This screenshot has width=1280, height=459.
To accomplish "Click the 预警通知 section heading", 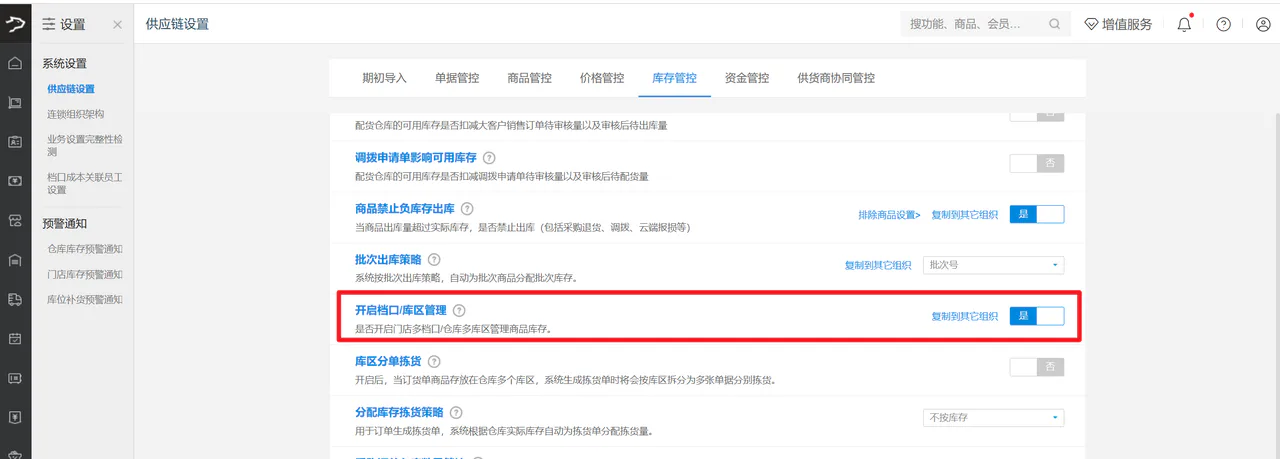I will 64,223.
